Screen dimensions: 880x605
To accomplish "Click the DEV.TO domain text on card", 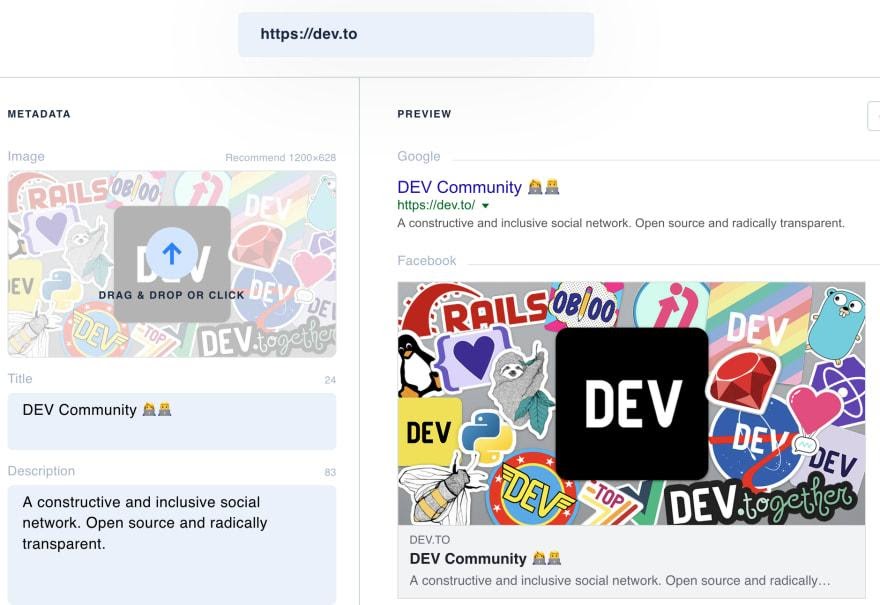I will point(430,540).
